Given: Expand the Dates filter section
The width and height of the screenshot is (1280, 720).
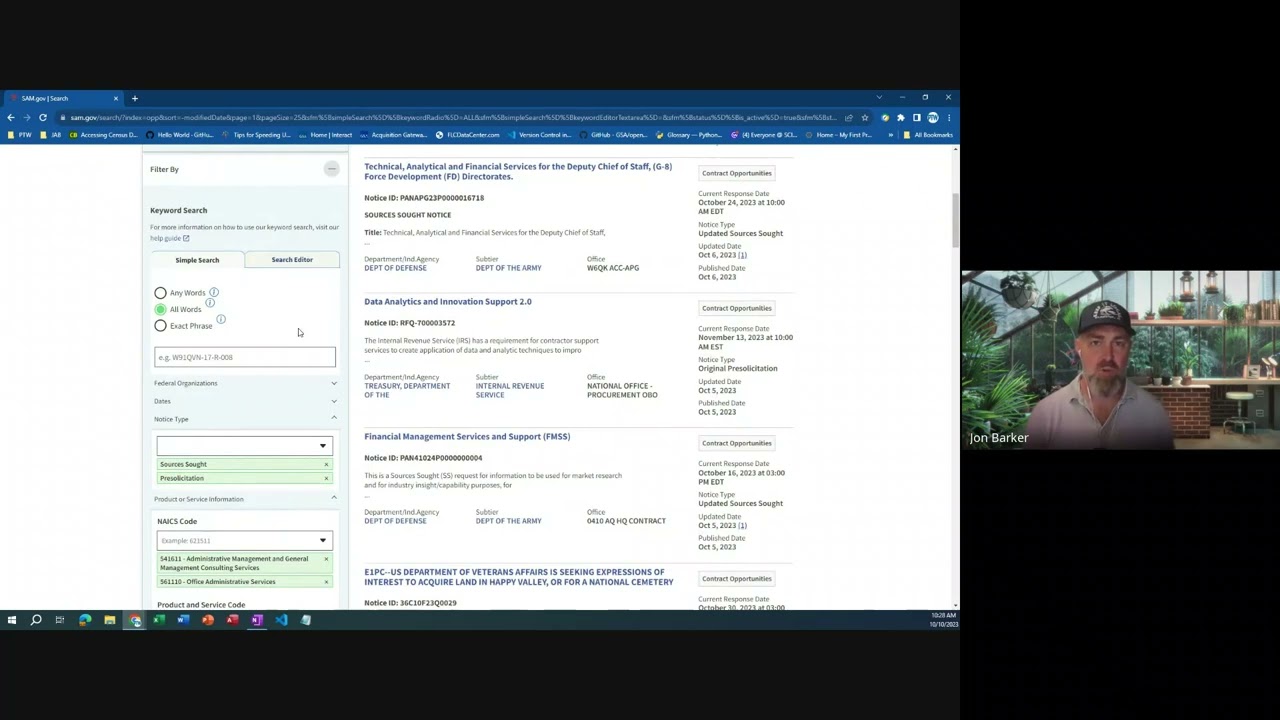Looking at the screenshot, I should 245,401.
